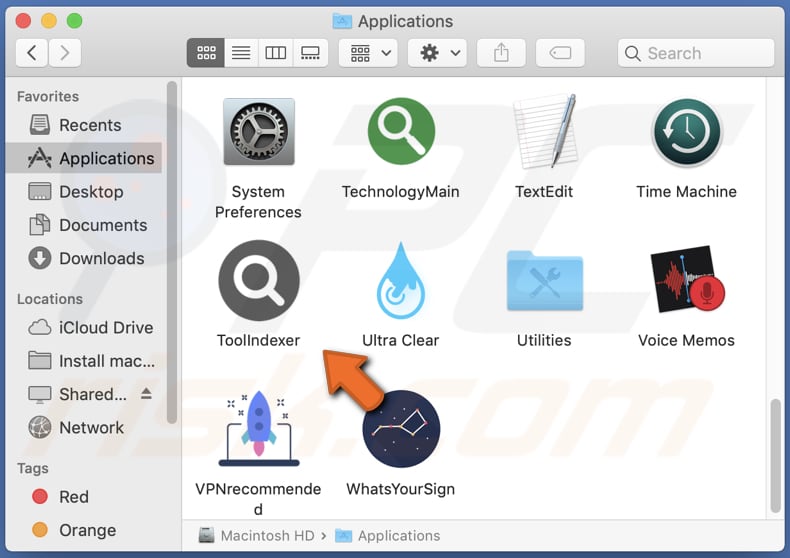This screenshot has height=558, width=790.
Task: Select the Orange tag
Action: click(x=84, y=530)
